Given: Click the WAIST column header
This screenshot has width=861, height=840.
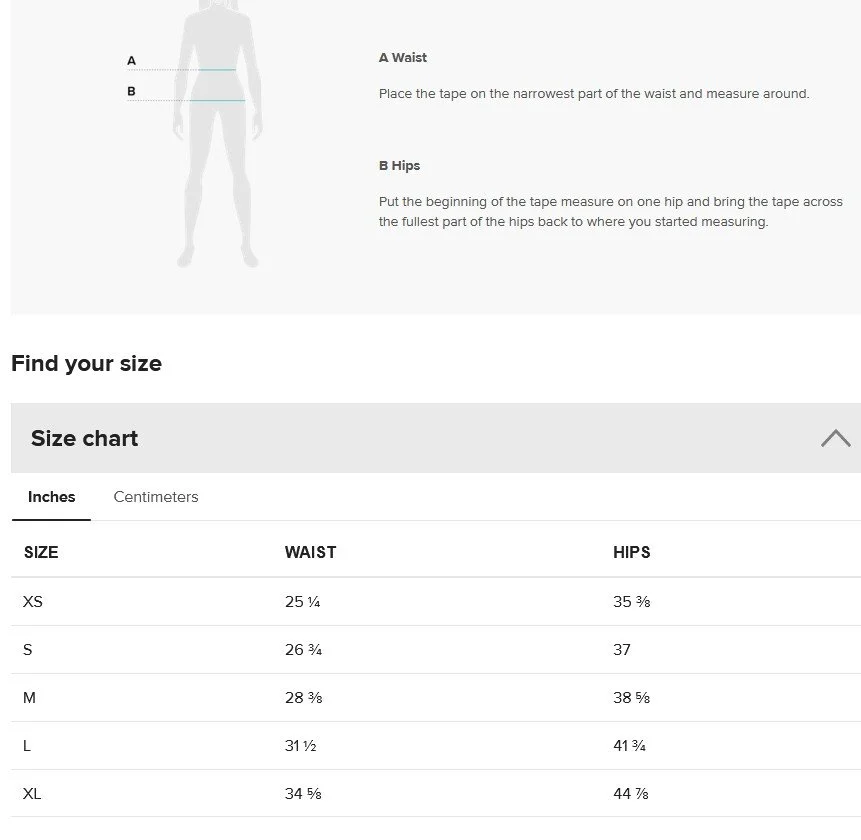Looking at the screenshot, I should coord(310,552).
